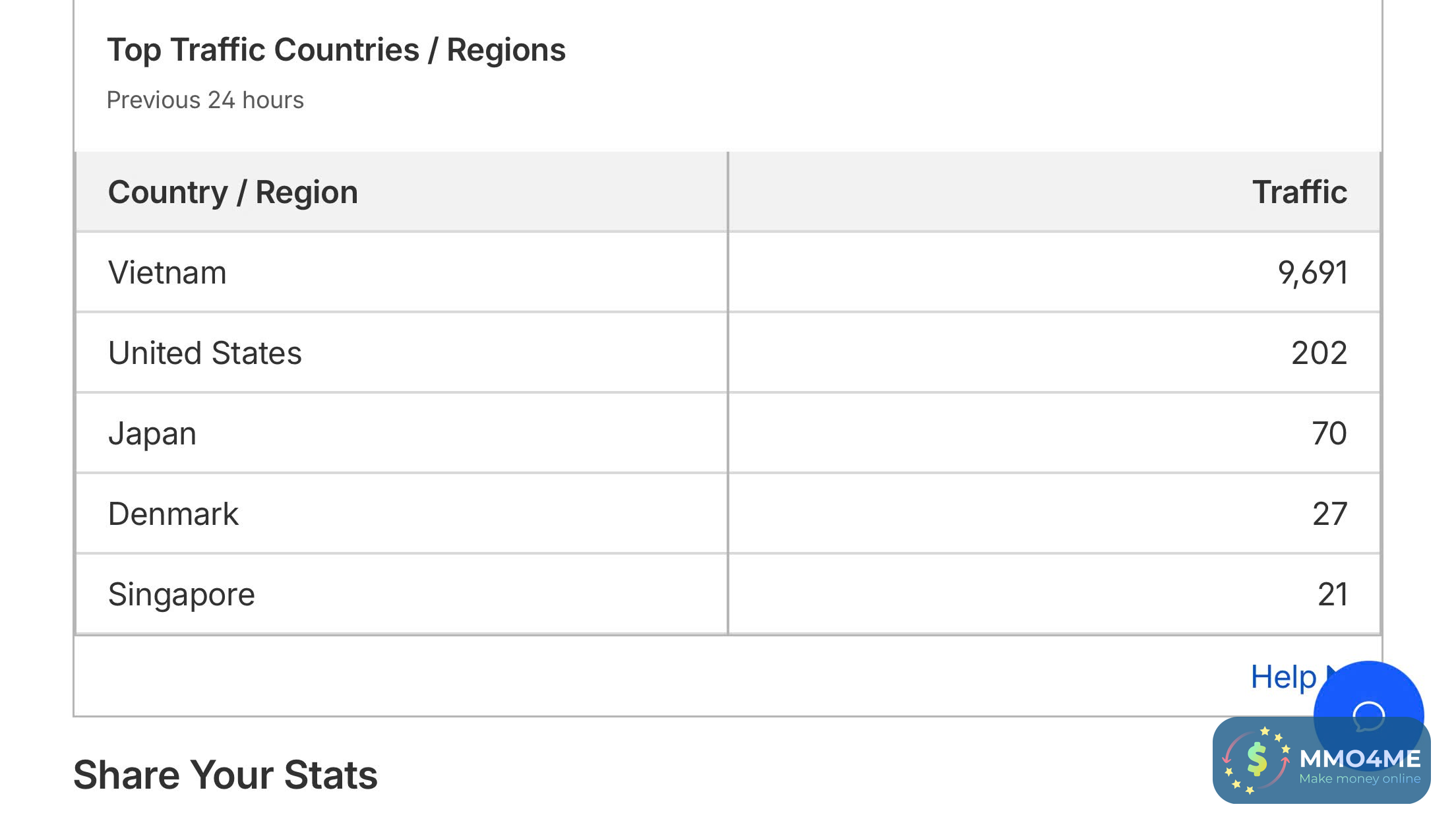The height and width of the screenshot is (819, 1456).
Task: Click the MMO4ME dollar sign logo
Action: point(1256,760)
